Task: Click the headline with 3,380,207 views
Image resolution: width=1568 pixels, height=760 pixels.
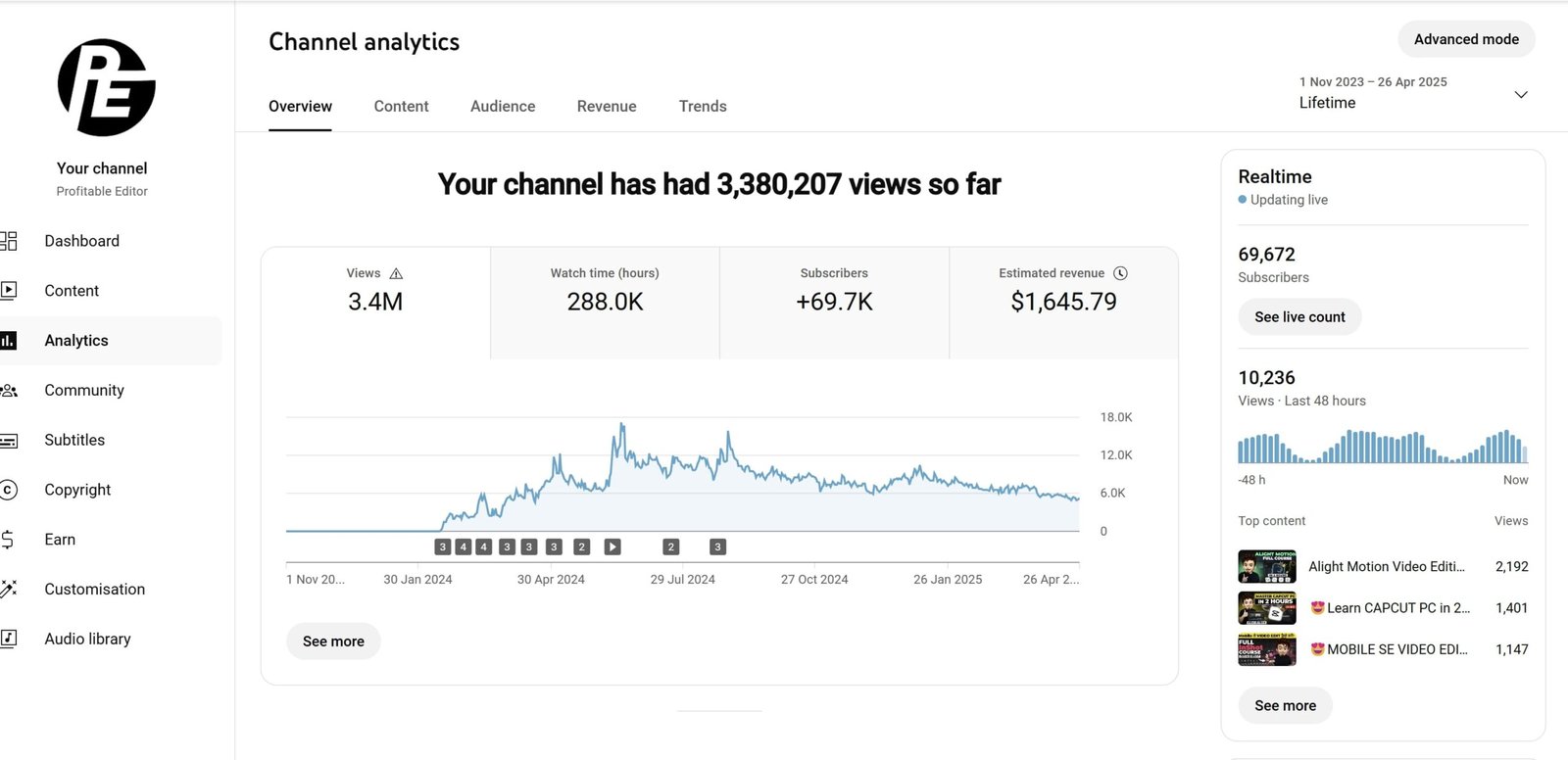Action: [x=719, y=184]
